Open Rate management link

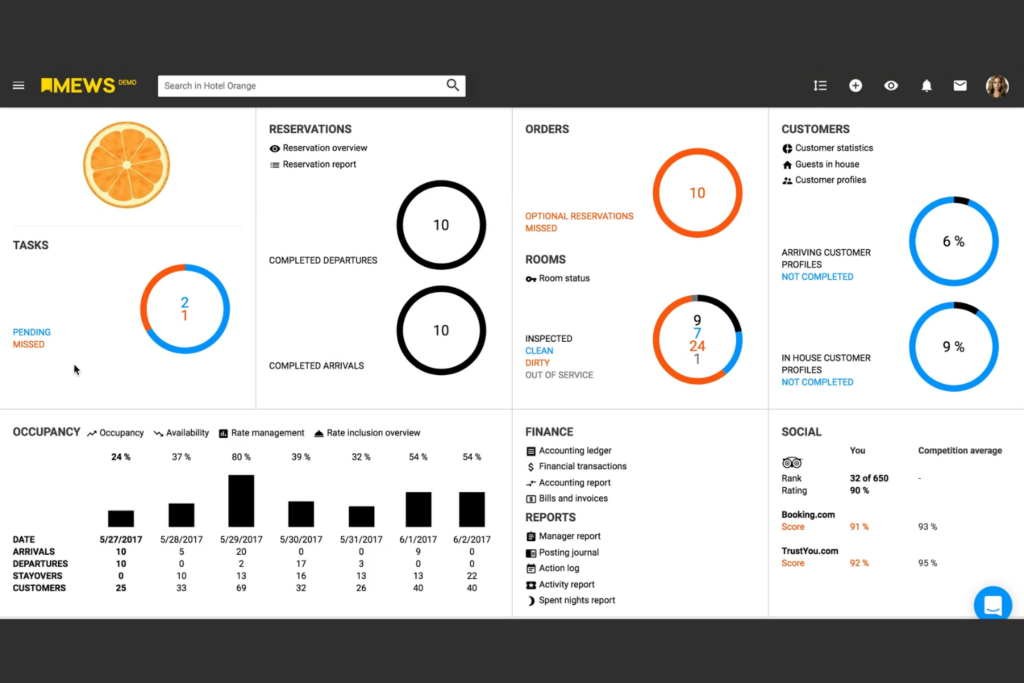(268, 433)
